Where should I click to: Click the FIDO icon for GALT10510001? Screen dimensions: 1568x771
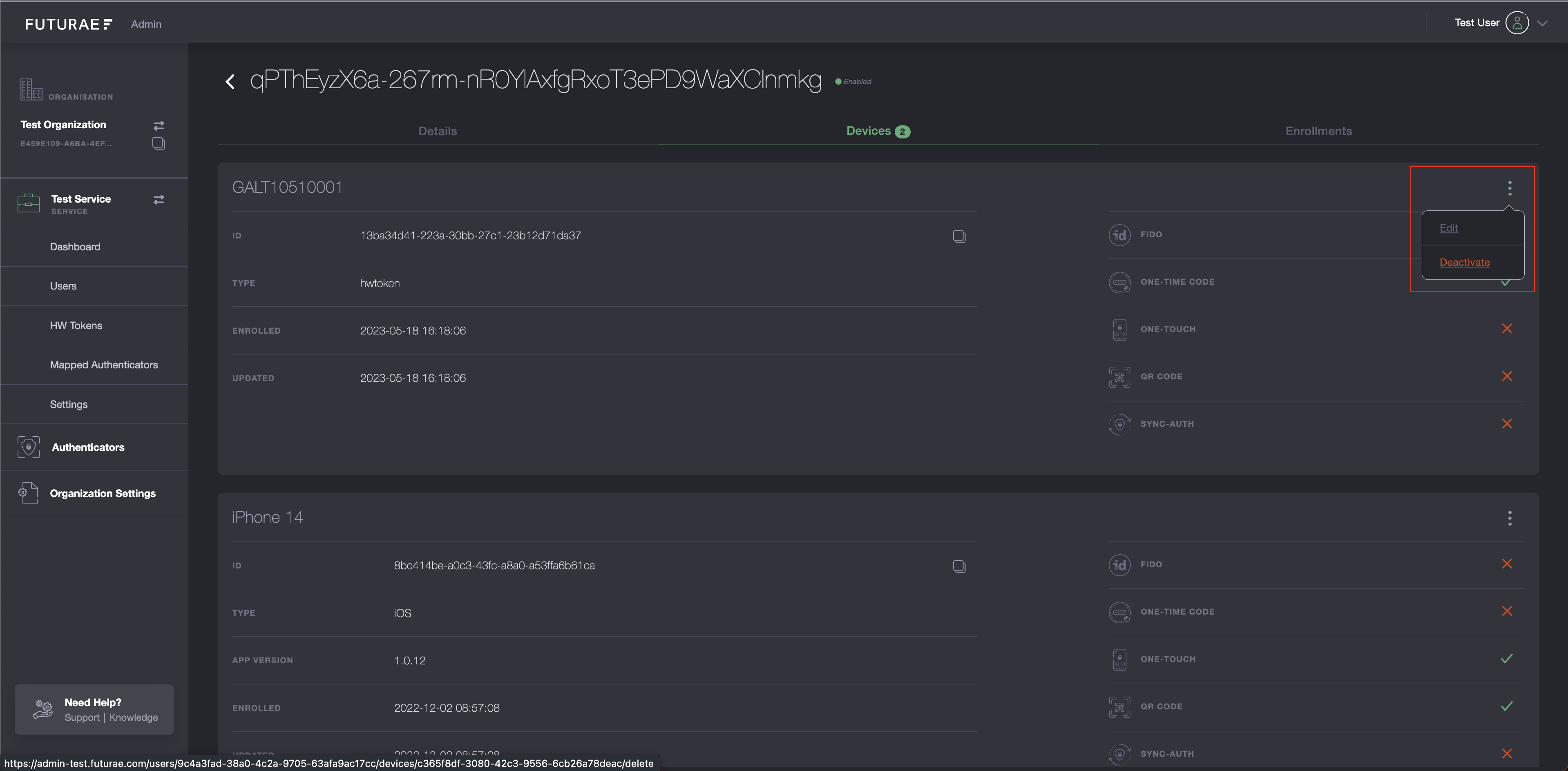pos(1119,235)
